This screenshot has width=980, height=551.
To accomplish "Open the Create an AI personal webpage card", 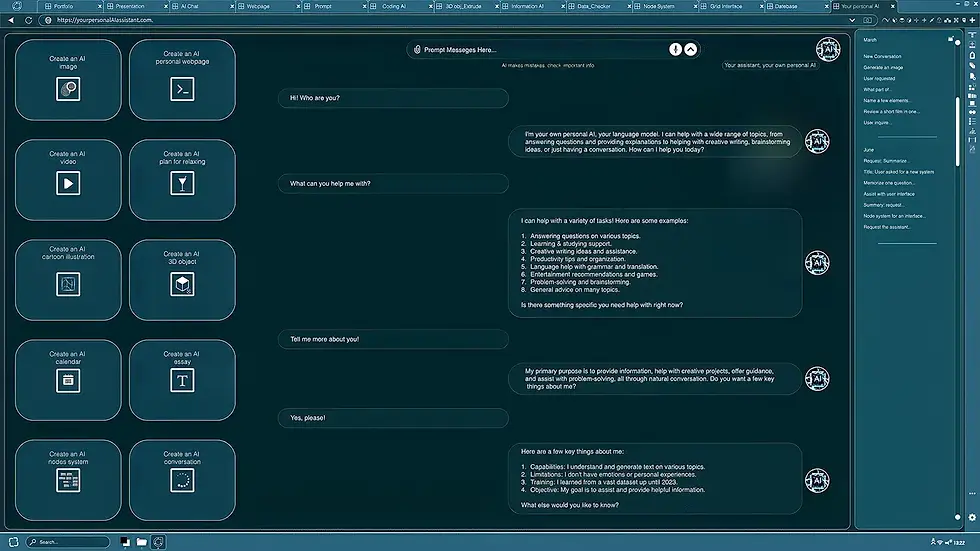I will (182, 80).
